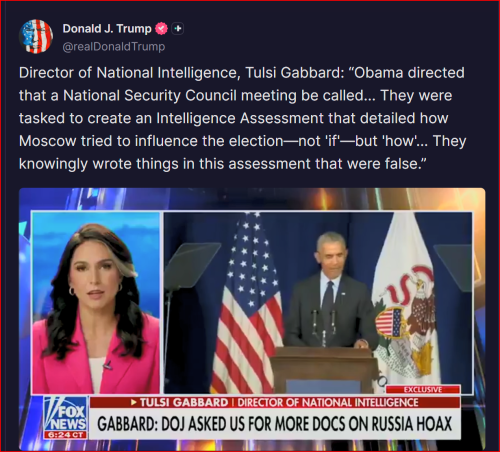This screenshot has width=500, height=452.
Task: Click the Obama podium footage panel
Action: tap(318, 302)
